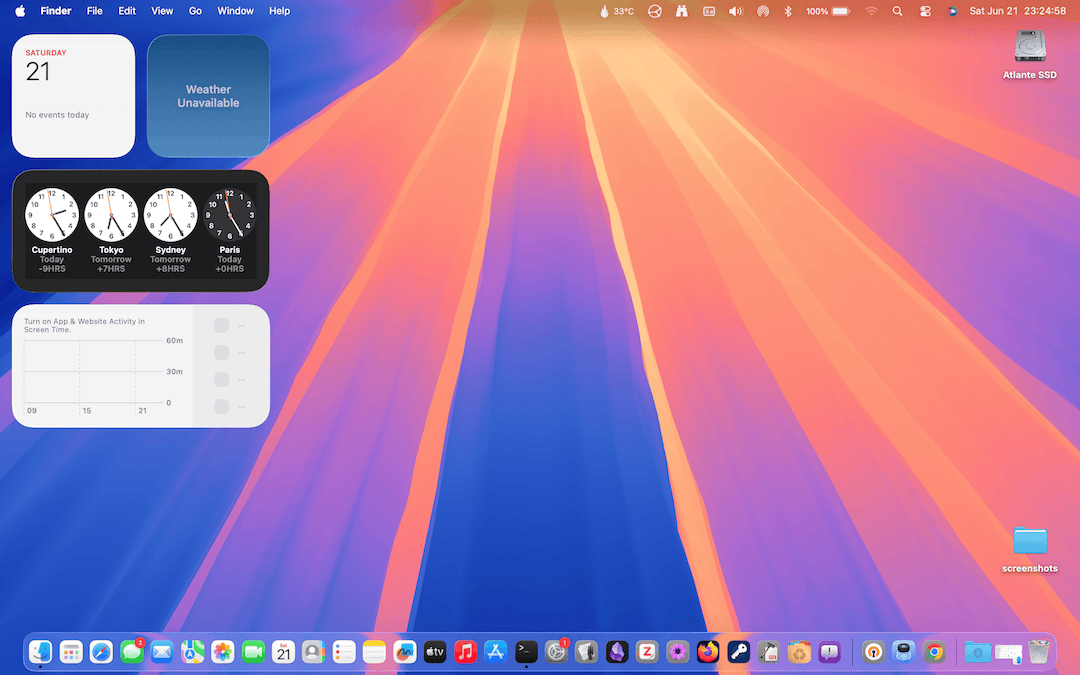Open Control Center in menu bar
The image size is (1080, 675).
tap(924, 11)
